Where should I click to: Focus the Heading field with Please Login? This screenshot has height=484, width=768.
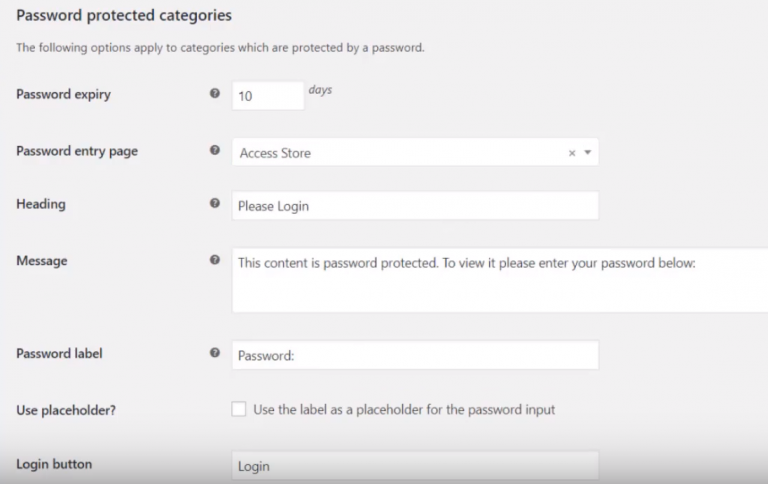(414, 206)
